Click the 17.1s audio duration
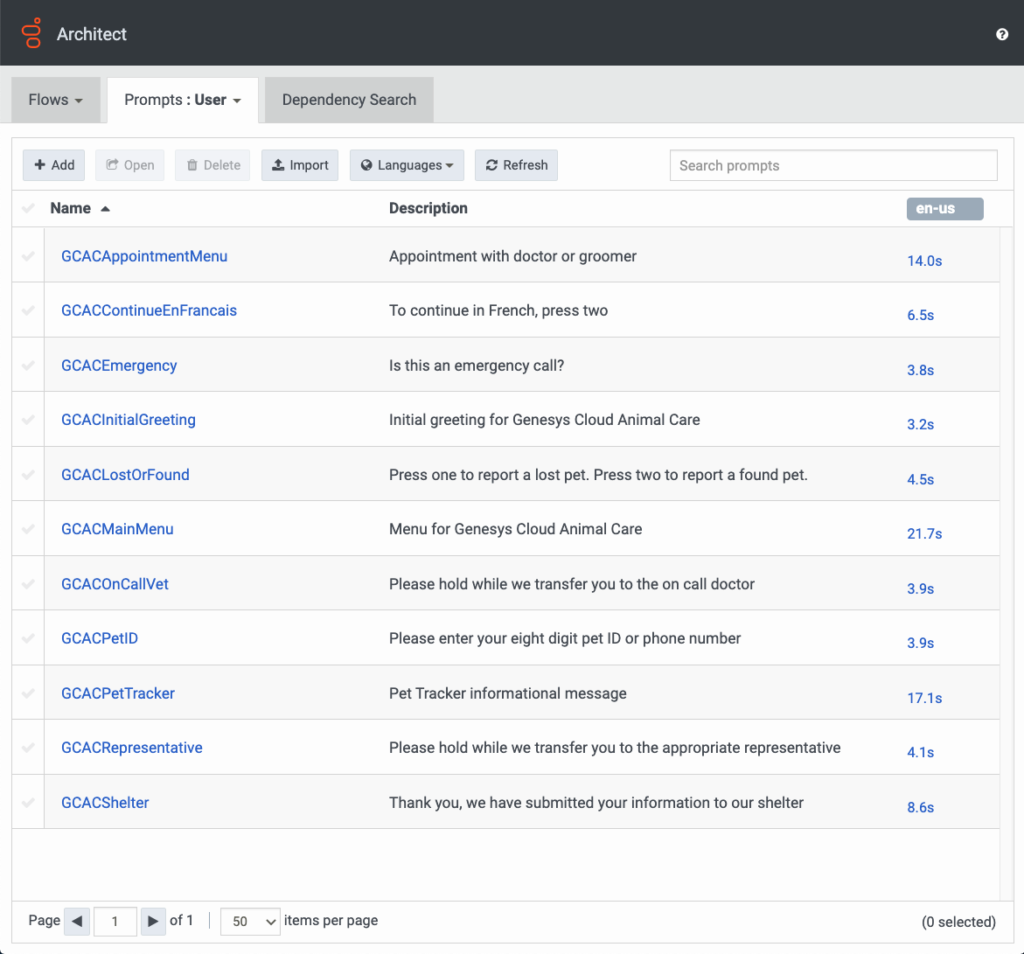 point(924,697)
